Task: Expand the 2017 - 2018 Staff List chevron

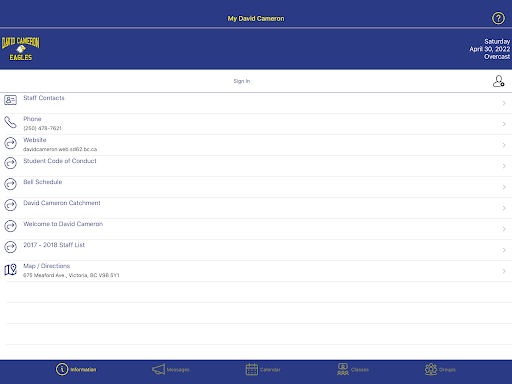Action: click(504, 250)
